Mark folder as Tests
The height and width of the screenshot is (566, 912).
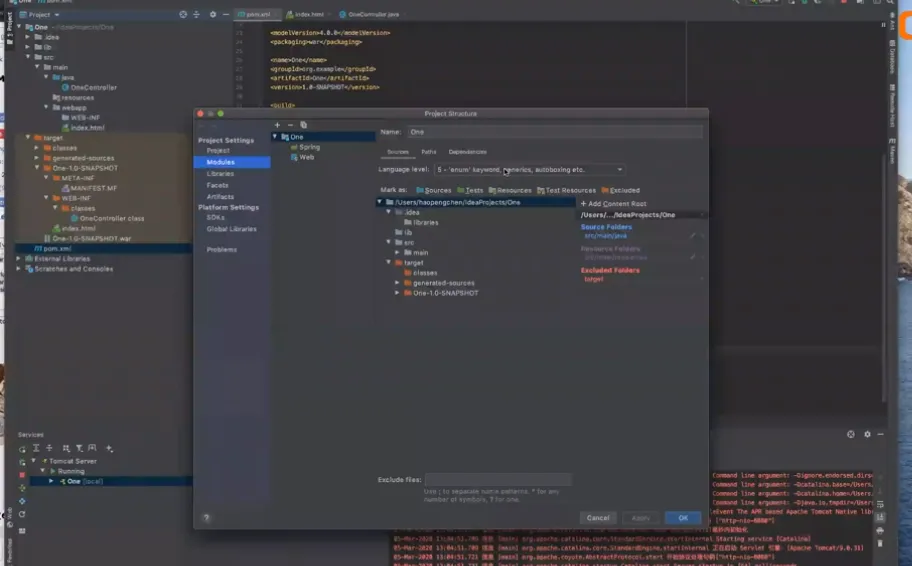point(470,190)
